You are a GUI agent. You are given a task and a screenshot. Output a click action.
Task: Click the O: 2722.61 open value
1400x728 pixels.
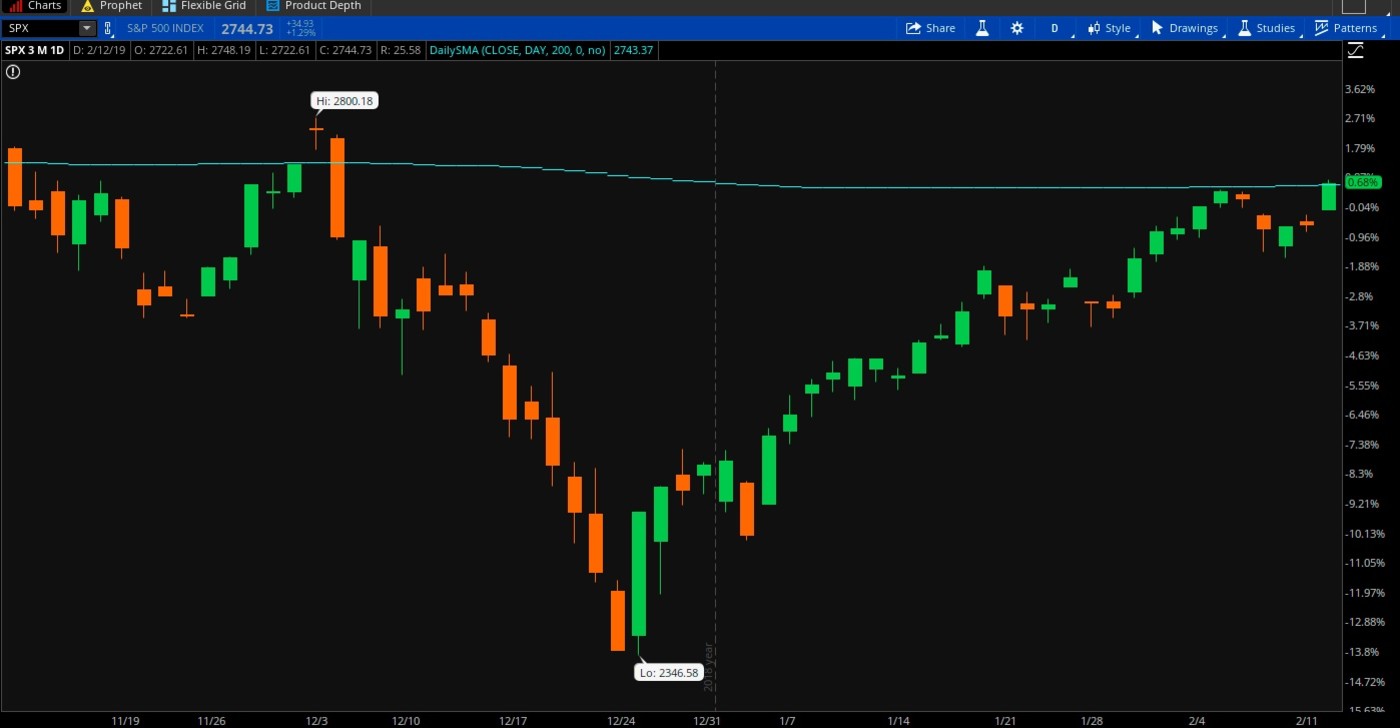[x=160, y=50]
